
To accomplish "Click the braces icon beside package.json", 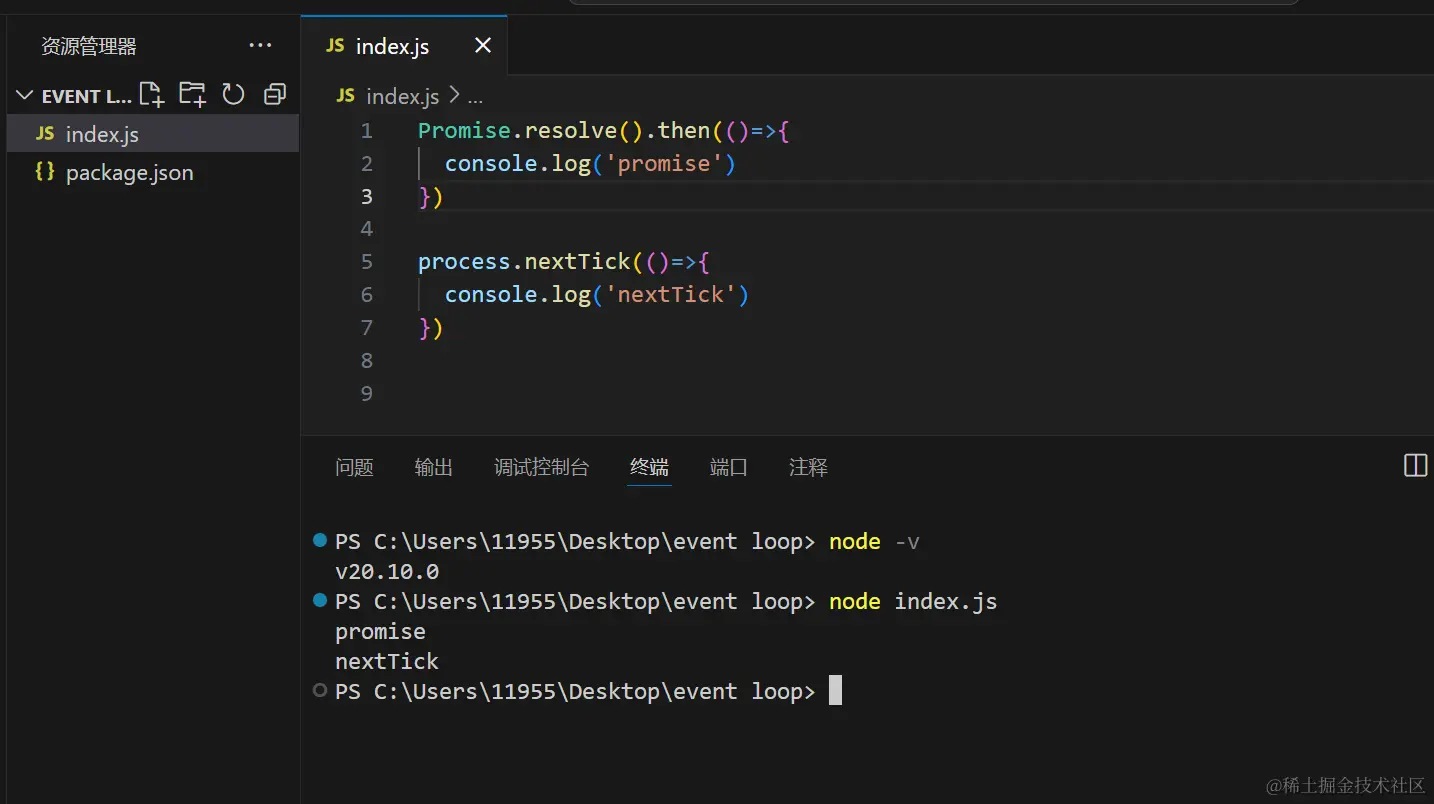I will pos(45,172).
